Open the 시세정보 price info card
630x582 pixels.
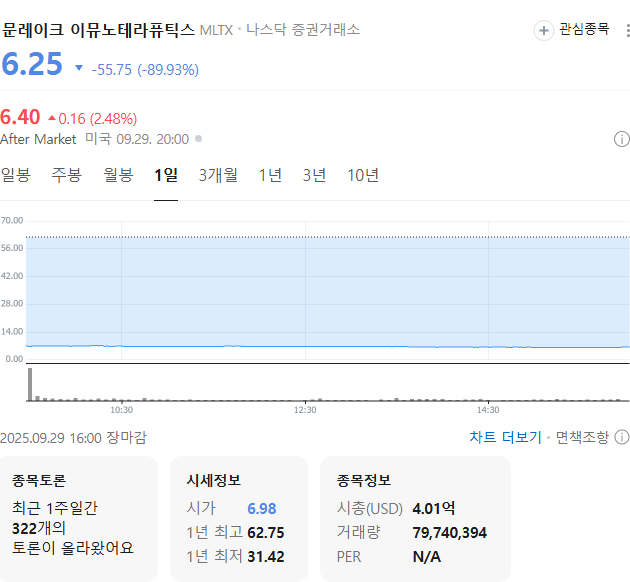[238, 518]
